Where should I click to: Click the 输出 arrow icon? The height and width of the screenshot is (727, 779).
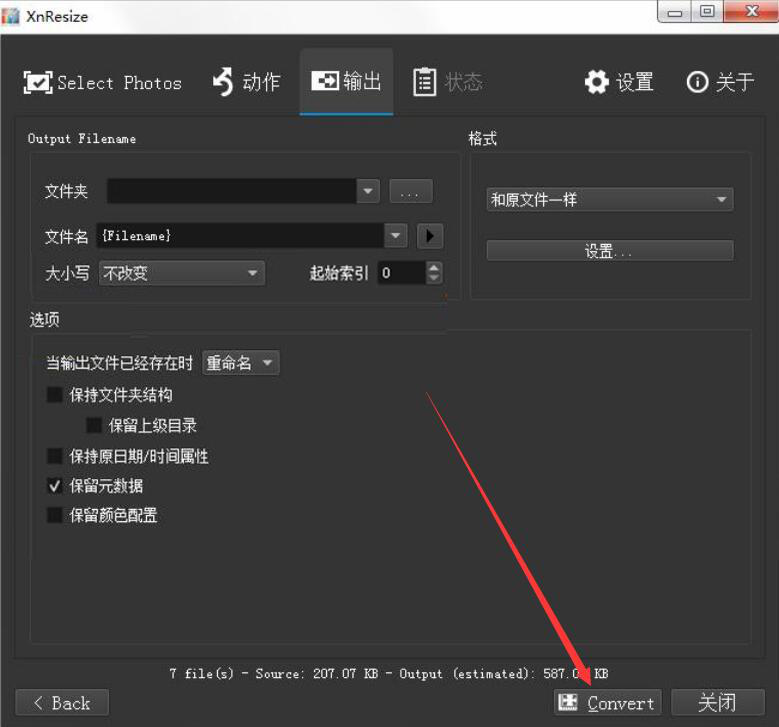coord(325,81)
